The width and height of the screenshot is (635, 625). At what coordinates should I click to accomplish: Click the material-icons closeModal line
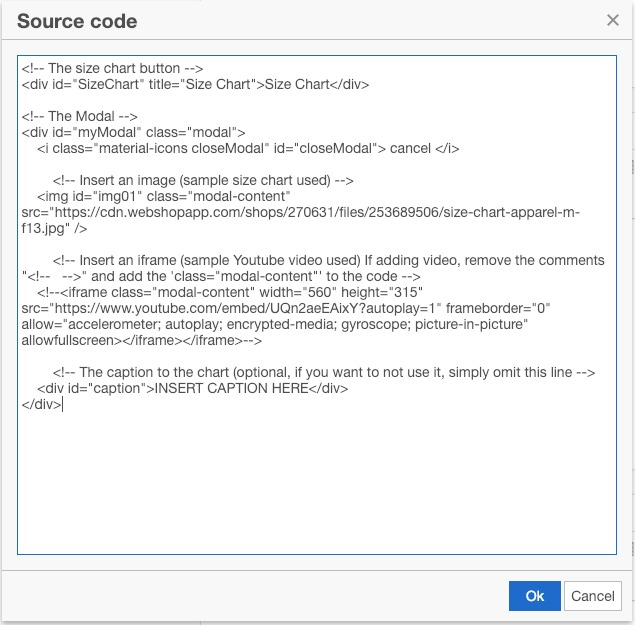tap(248, 148)
